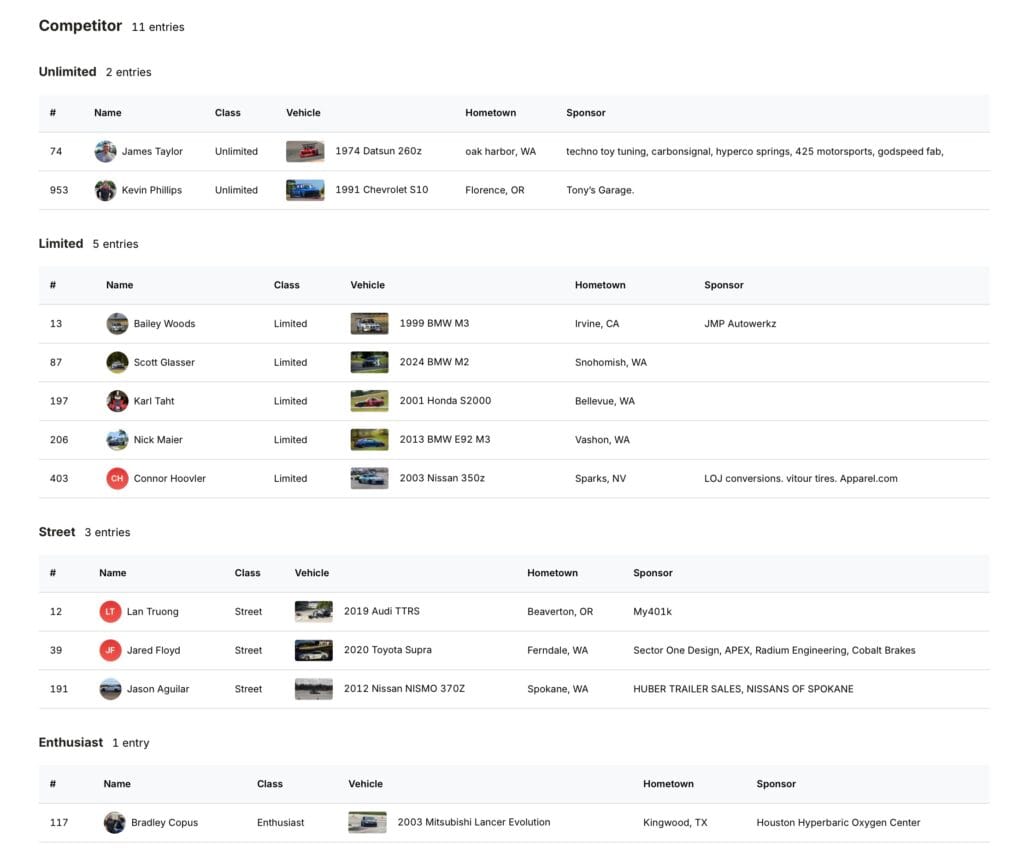This screenshot has height=866, width=1024.
Task: Click the 2024 BMW M2 vehicle text
Action: [434, 362]
